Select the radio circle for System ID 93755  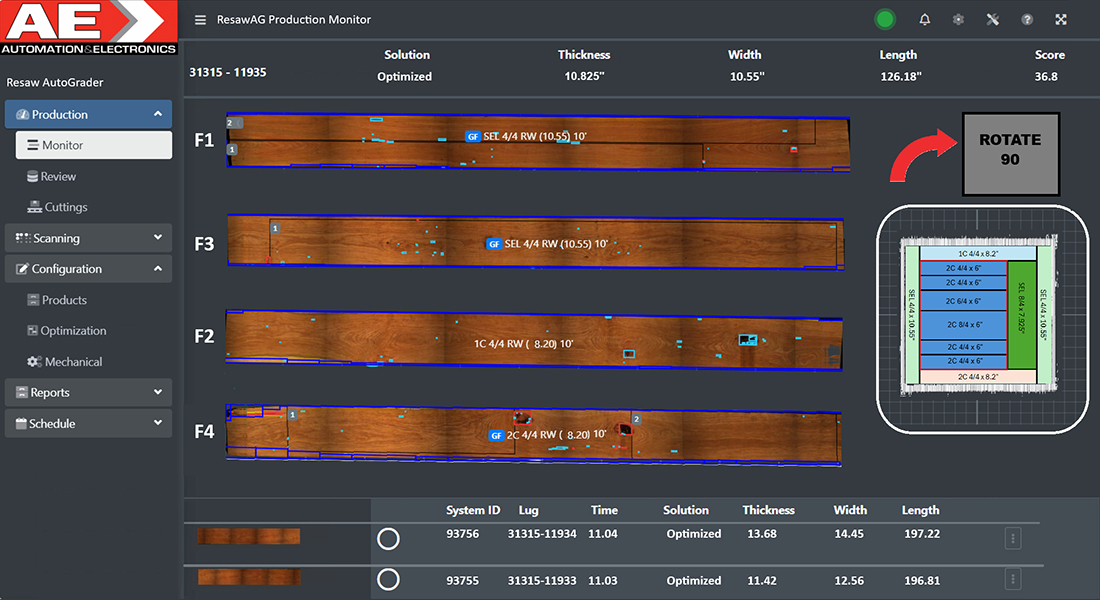point(388,579)
